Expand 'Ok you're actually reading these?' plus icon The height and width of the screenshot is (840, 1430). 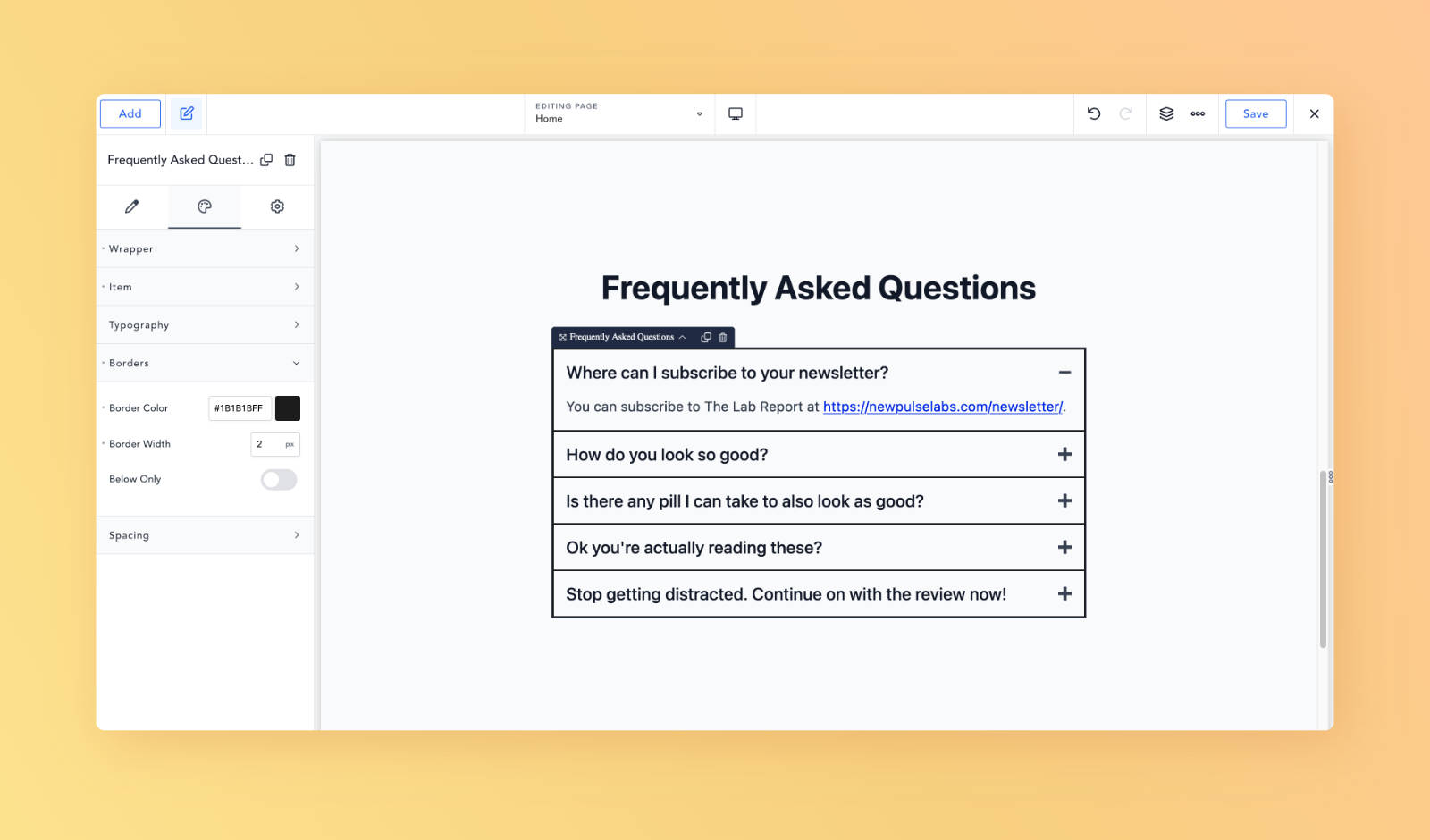point(1064,548)
